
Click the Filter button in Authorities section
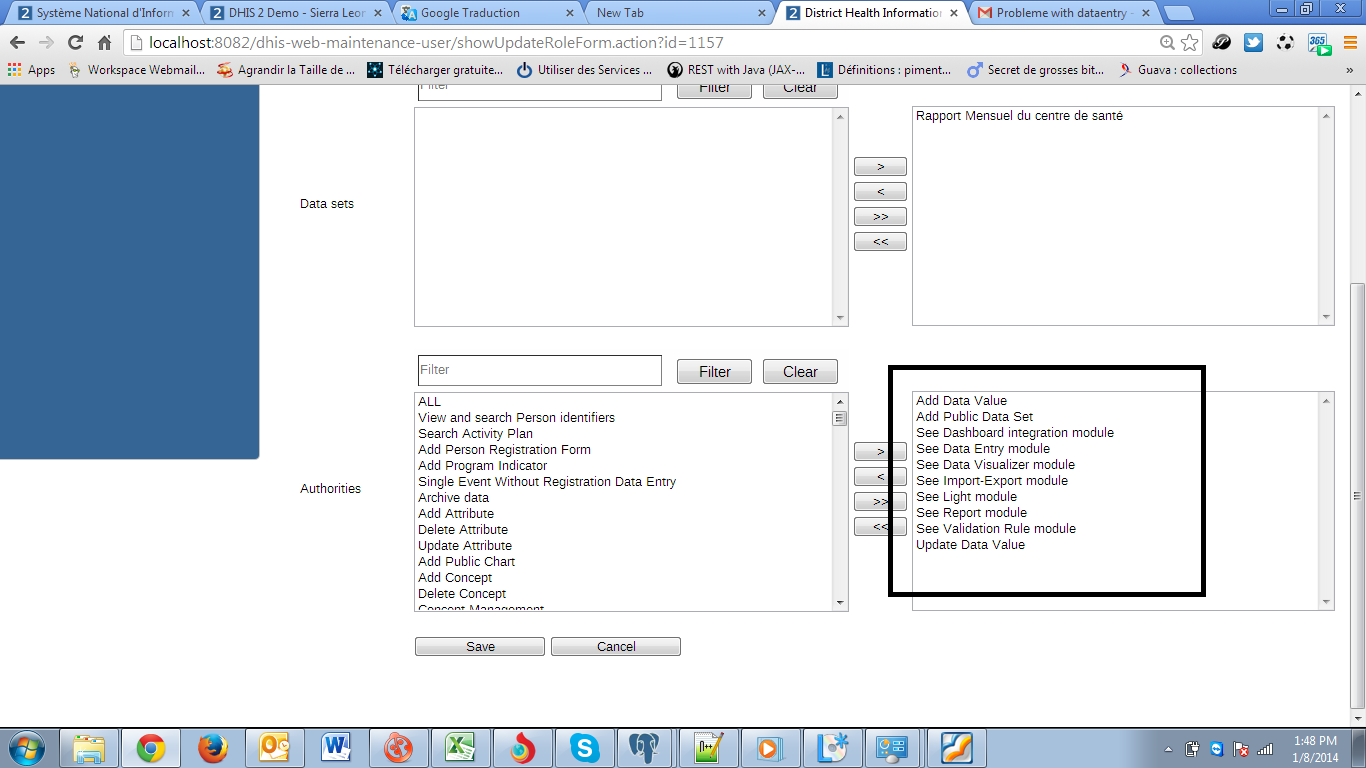(715, 372)
